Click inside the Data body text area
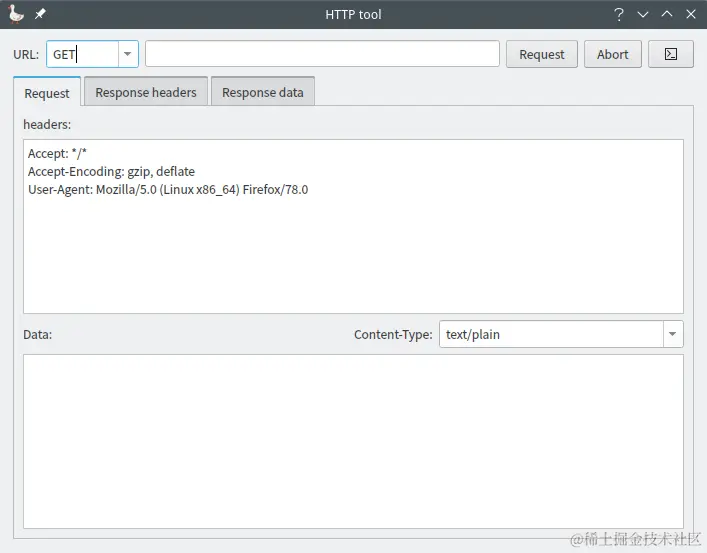This screenshot has height=553, width=707. click(x=354, y=441)
